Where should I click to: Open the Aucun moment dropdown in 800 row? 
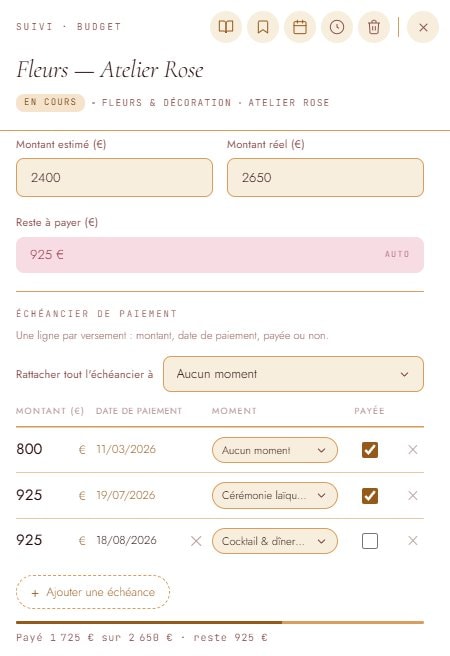(275, 450)
